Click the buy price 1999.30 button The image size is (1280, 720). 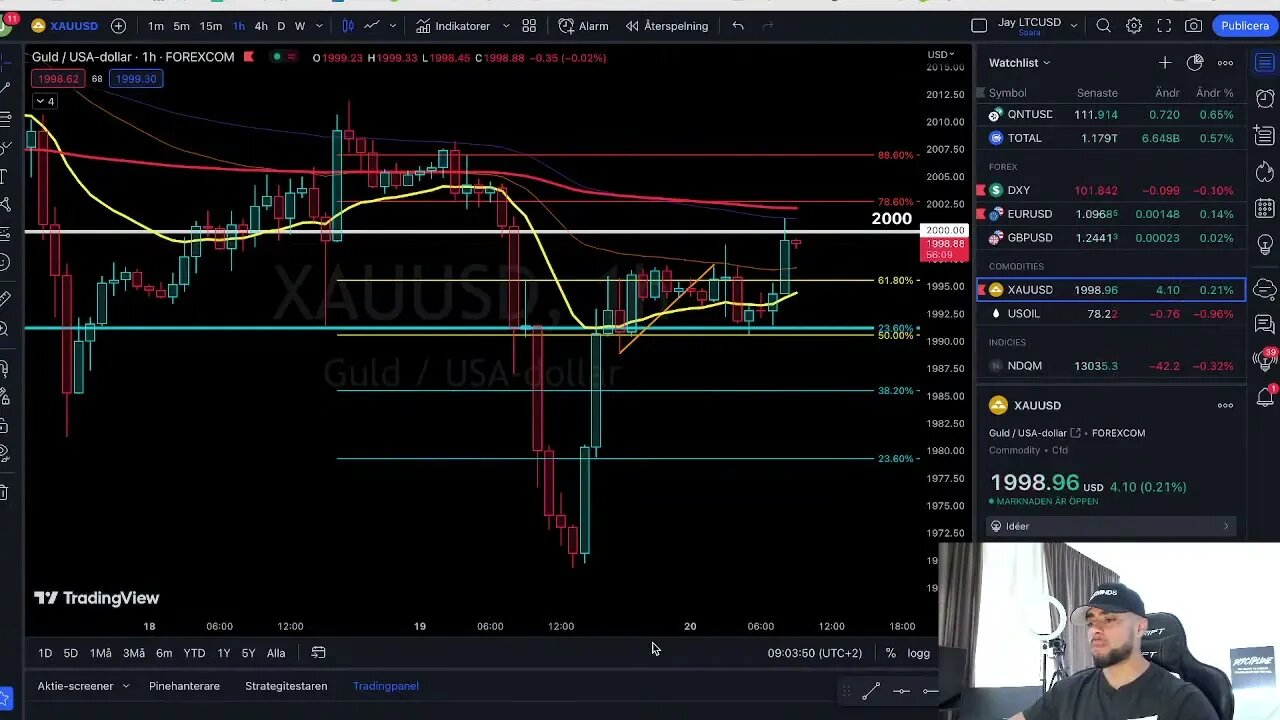pyautogui.click(x=135, y=78)
